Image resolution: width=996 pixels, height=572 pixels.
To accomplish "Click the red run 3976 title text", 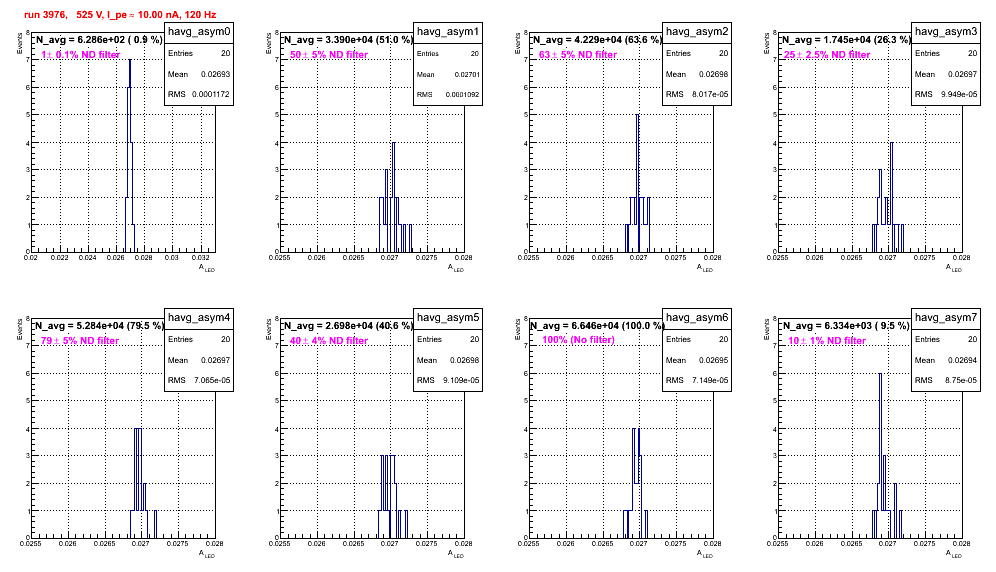I will click(120, 14).
